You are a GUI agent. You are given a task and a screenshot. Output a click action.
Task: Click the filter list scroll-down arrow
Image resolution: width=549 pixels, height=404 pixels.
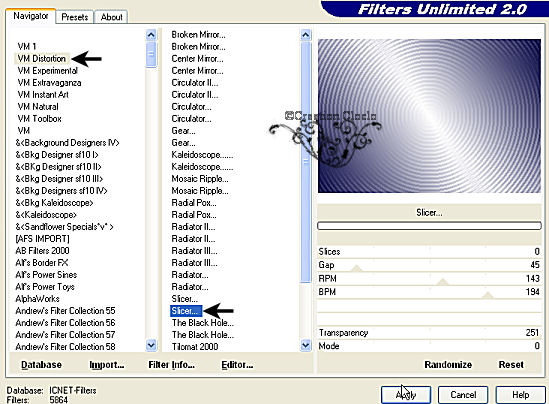point(306,345)
